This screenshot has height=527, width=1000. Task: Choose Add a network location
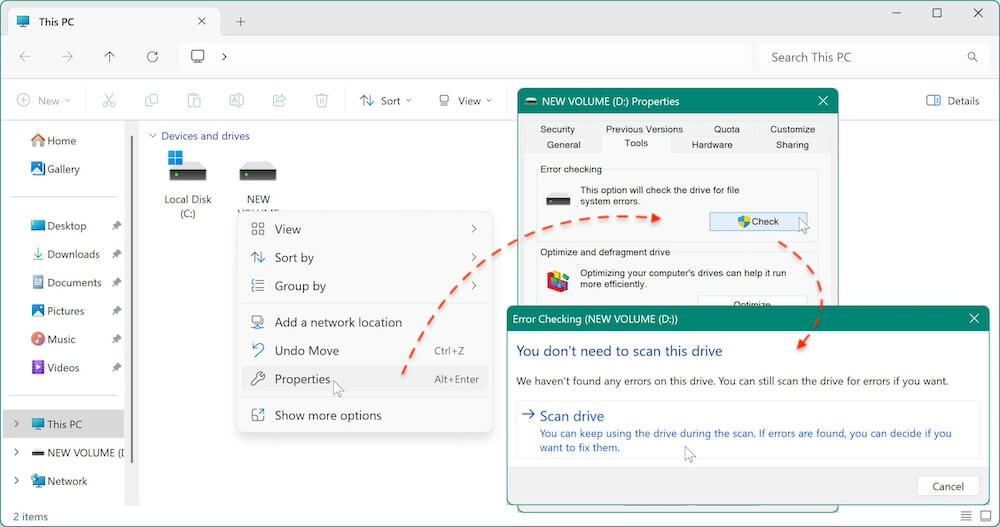tap(365, 322)
